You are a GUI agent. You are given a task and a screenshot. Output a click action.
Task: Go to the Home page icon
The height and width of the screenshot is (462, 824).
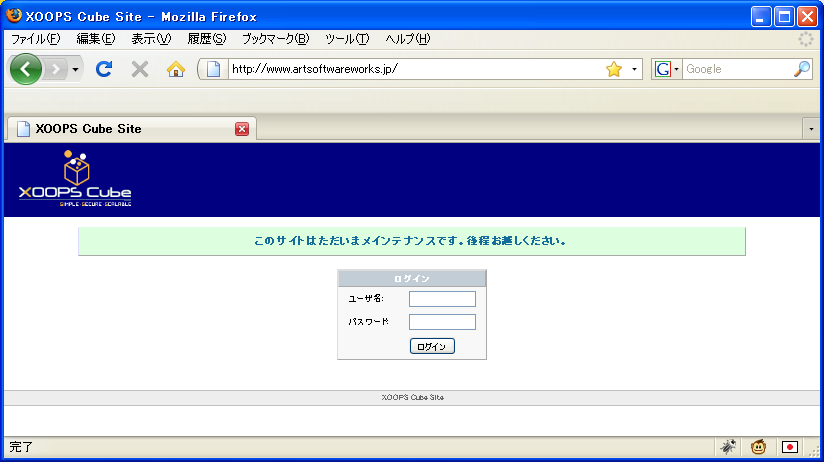point(176,69)
